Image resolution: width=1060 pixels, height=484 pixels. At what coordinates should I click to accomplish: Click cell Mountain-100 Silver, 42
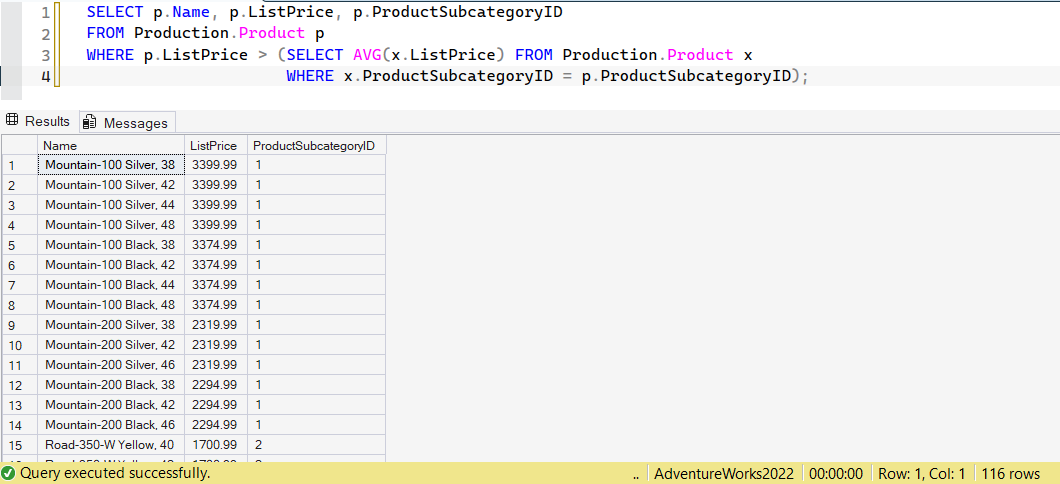pos(112,185)
